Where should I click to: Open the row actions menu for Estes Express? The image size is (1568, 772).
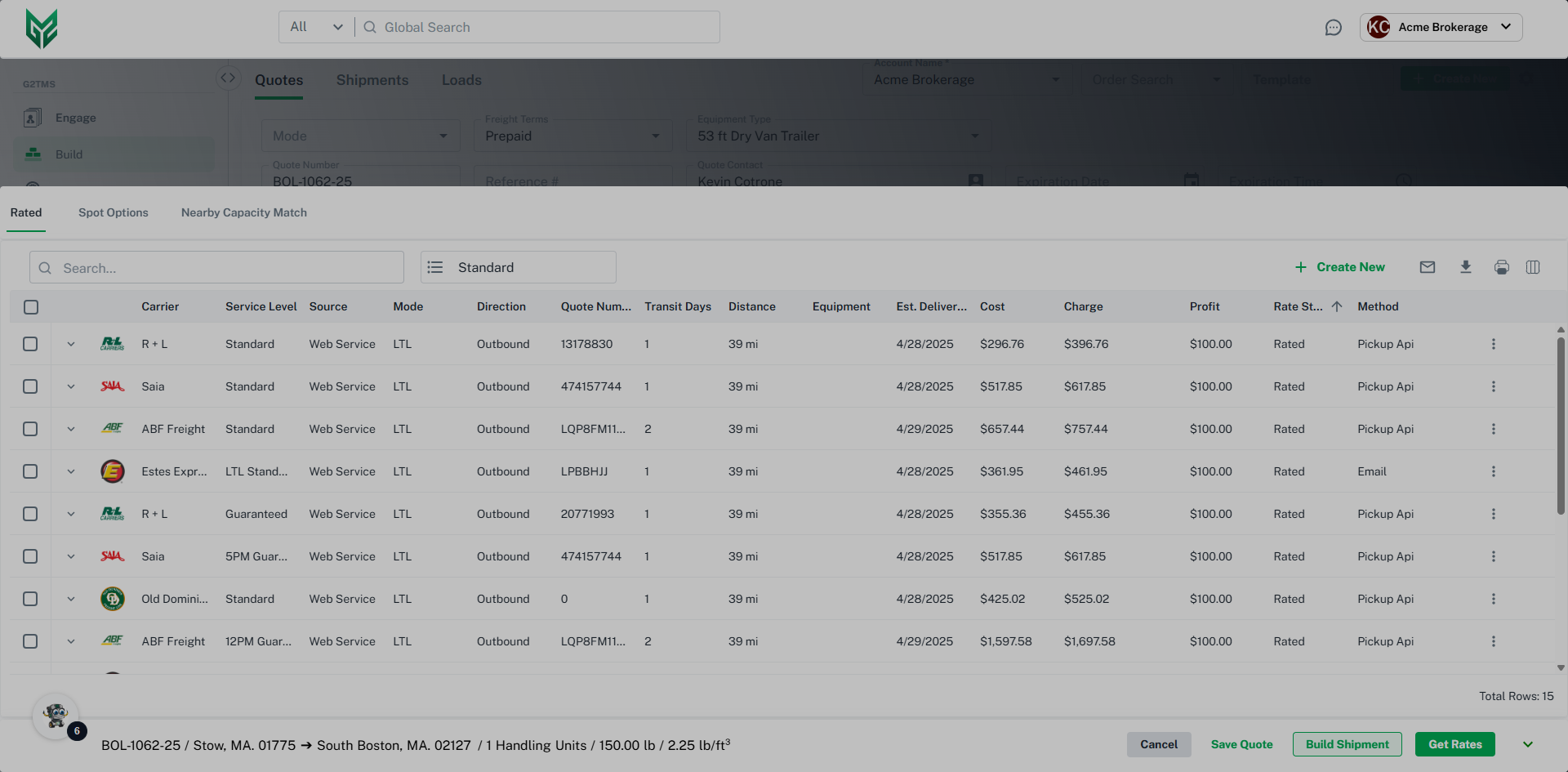coord(1493,471)
